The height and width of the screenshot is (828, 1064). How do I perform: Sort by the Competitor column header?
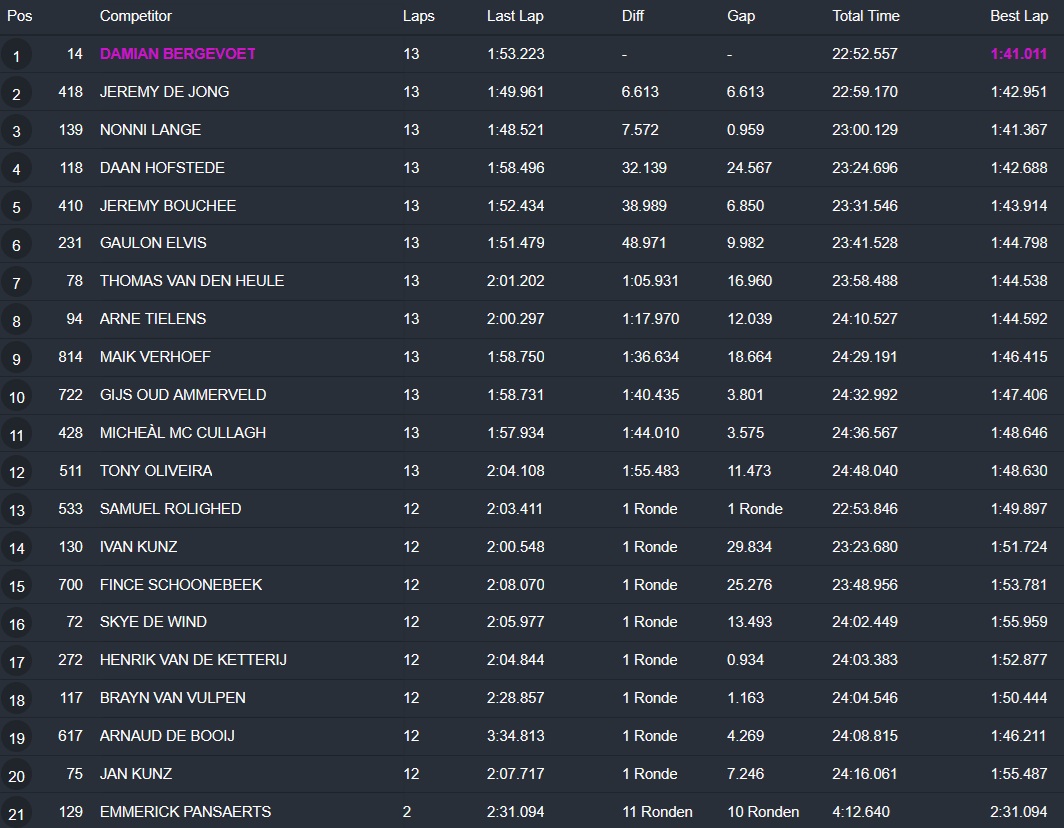tap(136, 16)
